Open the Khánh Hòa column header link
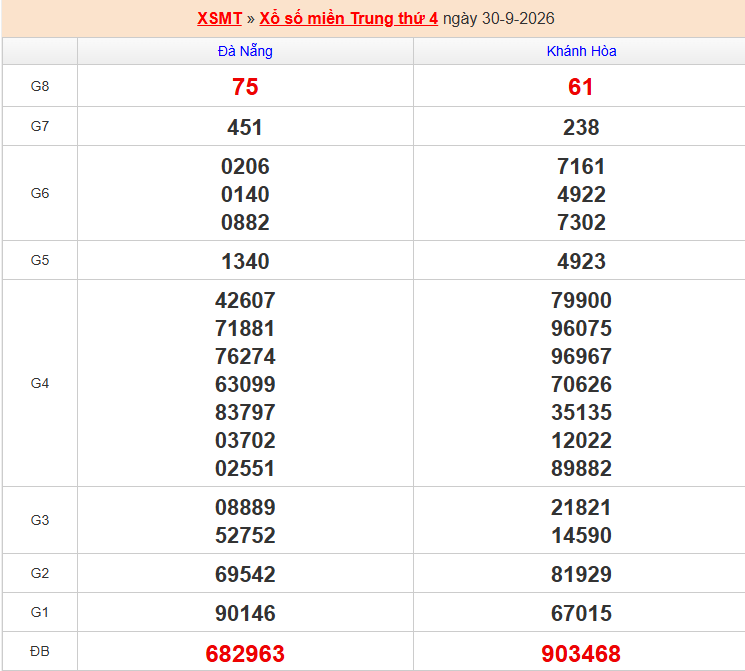Screen dimensions: 745x671 [581, 51]
